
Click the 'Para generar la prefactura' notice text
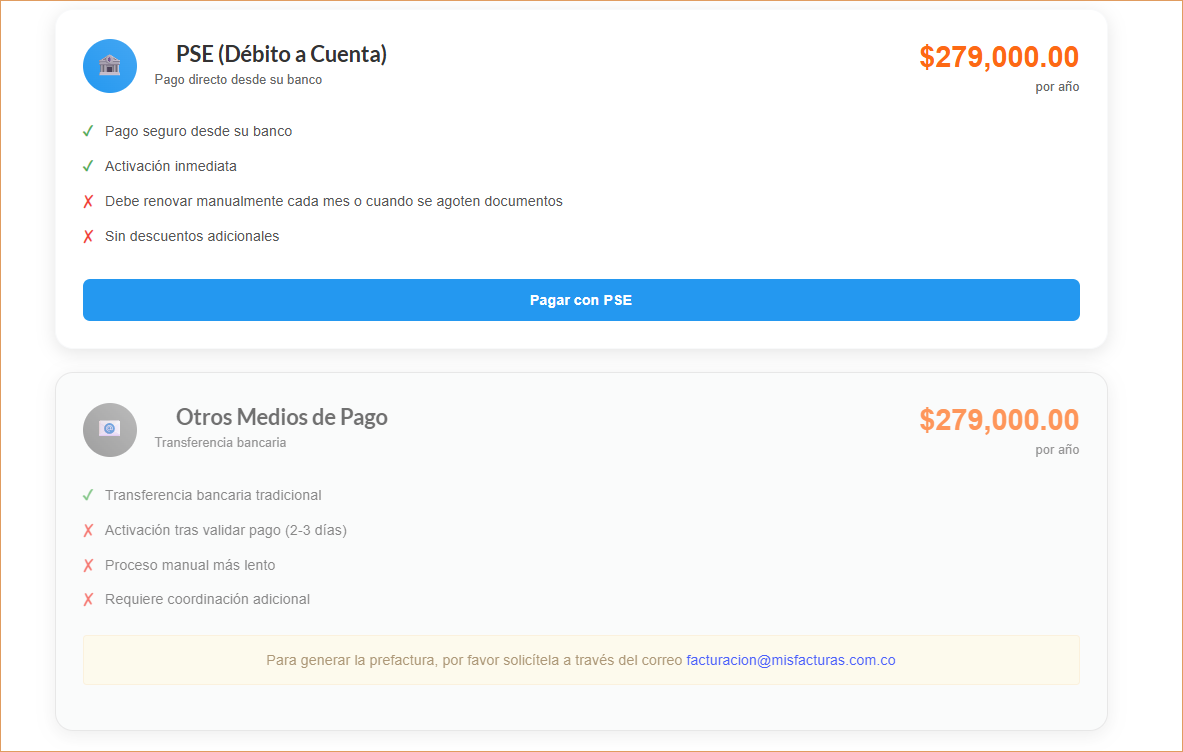[475, 661]
